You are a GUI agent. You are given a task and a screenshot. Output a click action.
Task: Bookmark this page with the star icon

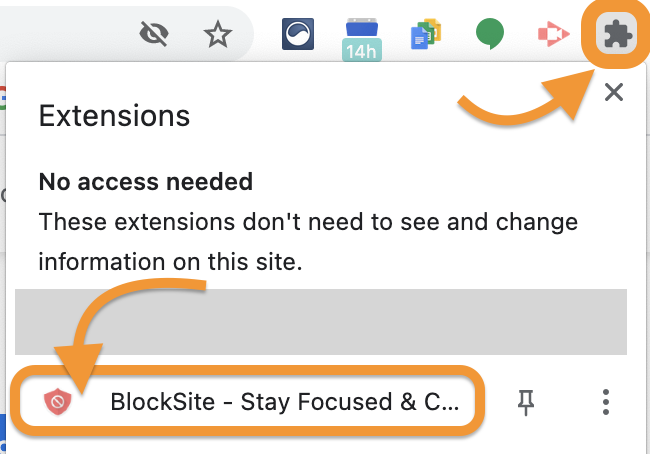(x=216, y=35)
